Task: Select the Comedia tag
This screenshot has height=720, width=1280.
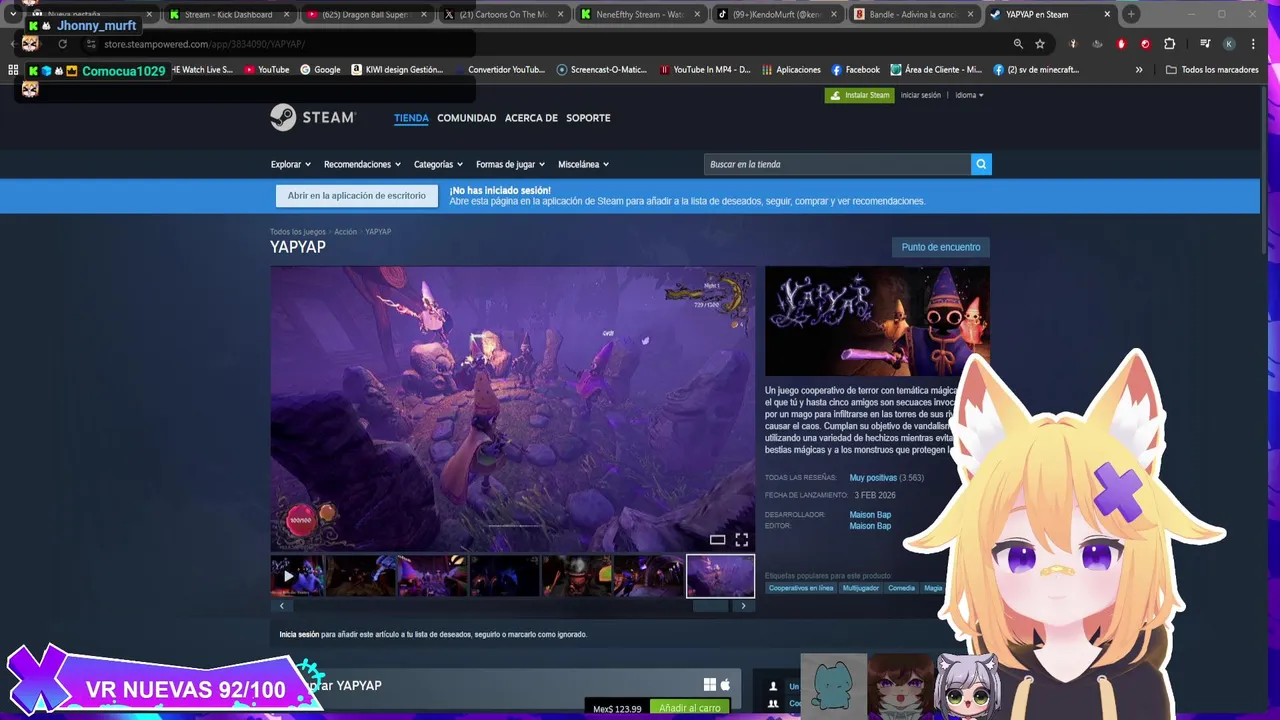Action: [x=901, y=588]
